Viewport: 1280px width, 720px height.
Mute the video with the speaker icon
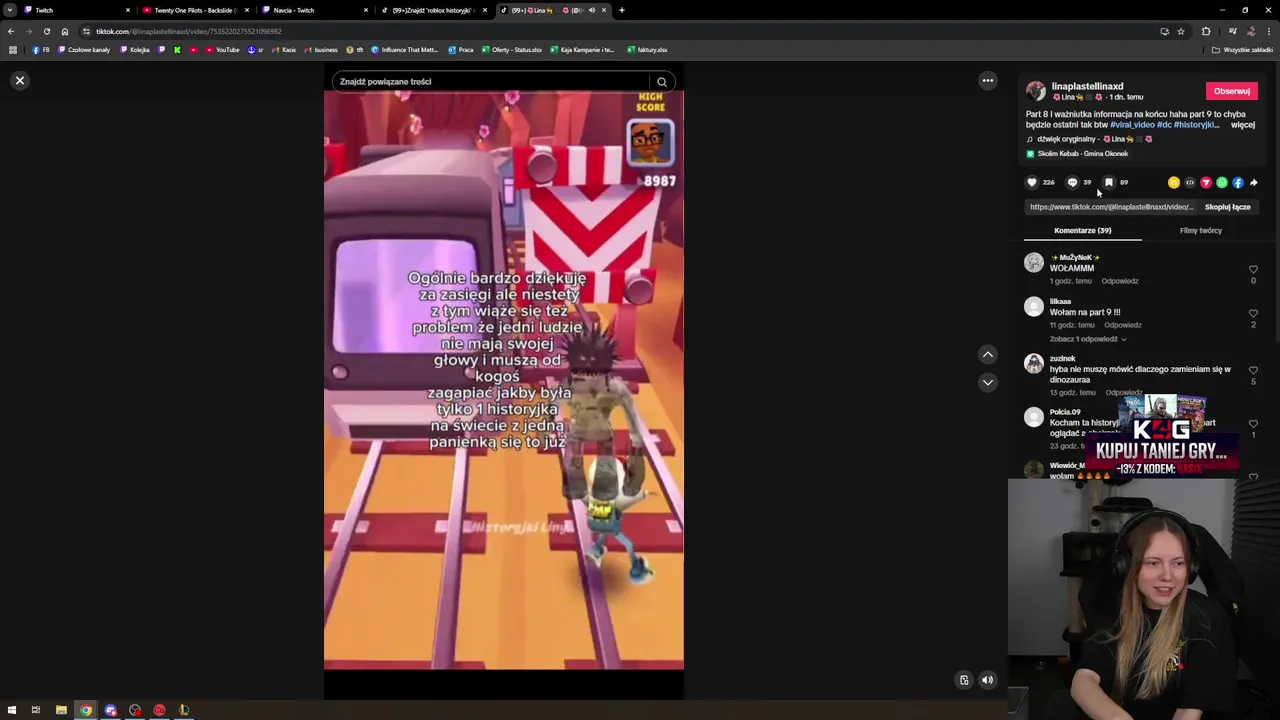click(987, 680)
